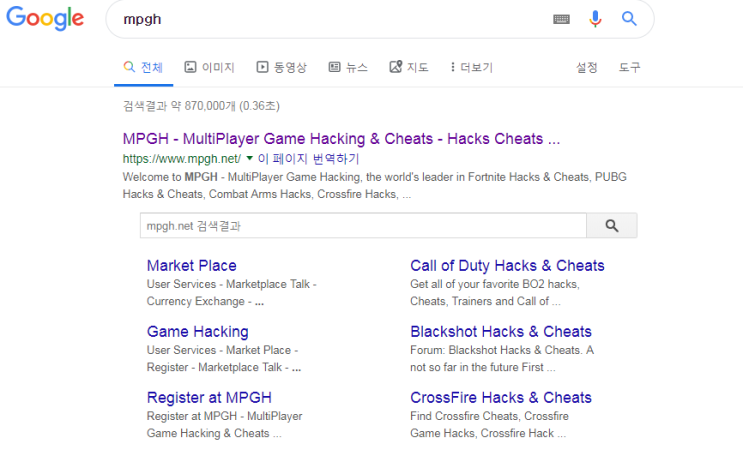Expand the dropdown arrow beside mpgh.net URL
The image size is (743, 456).
click(250, 158)
